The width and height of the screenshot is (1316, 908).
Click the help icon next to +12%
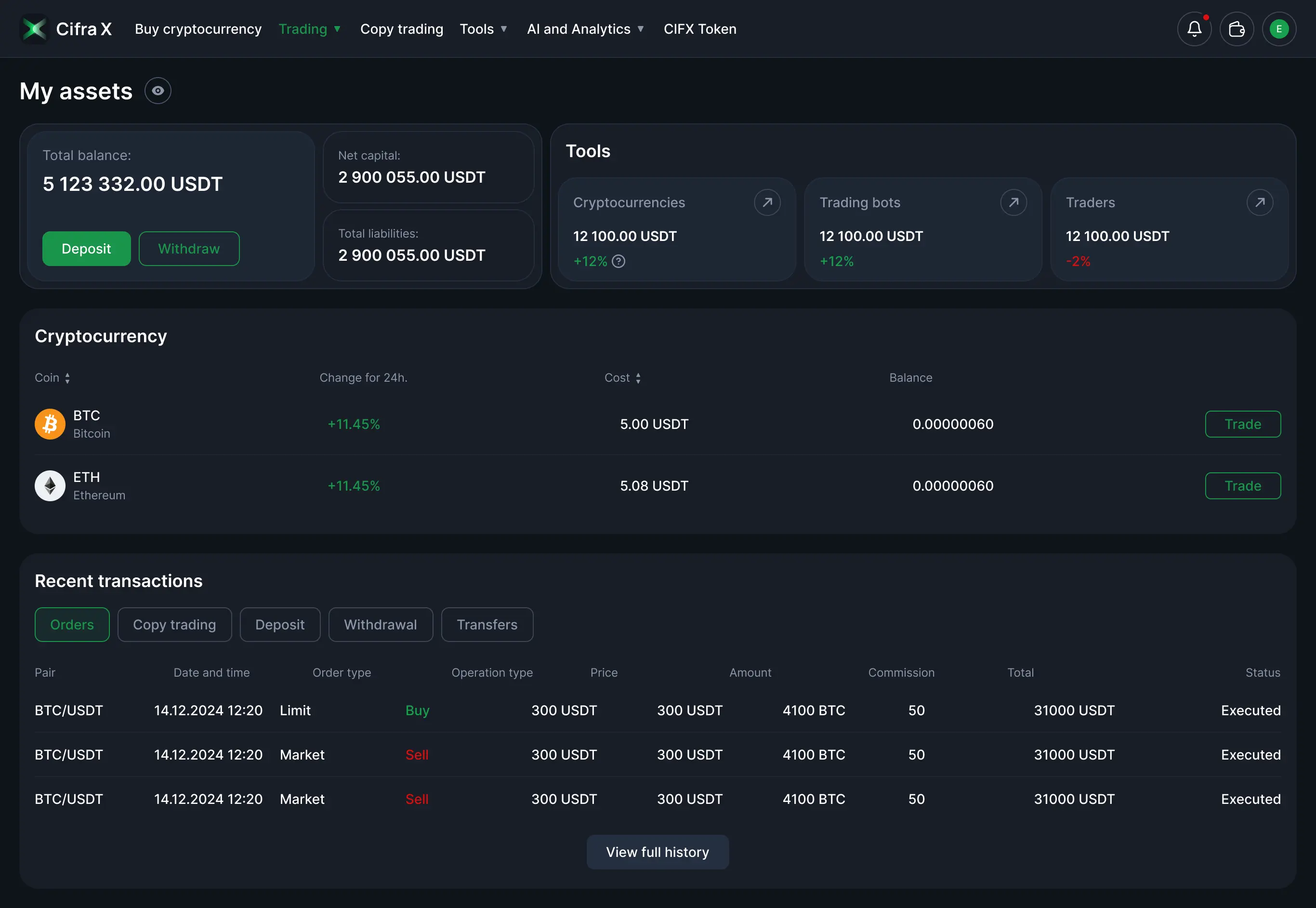pyautogui.click(x=619, y=261)
